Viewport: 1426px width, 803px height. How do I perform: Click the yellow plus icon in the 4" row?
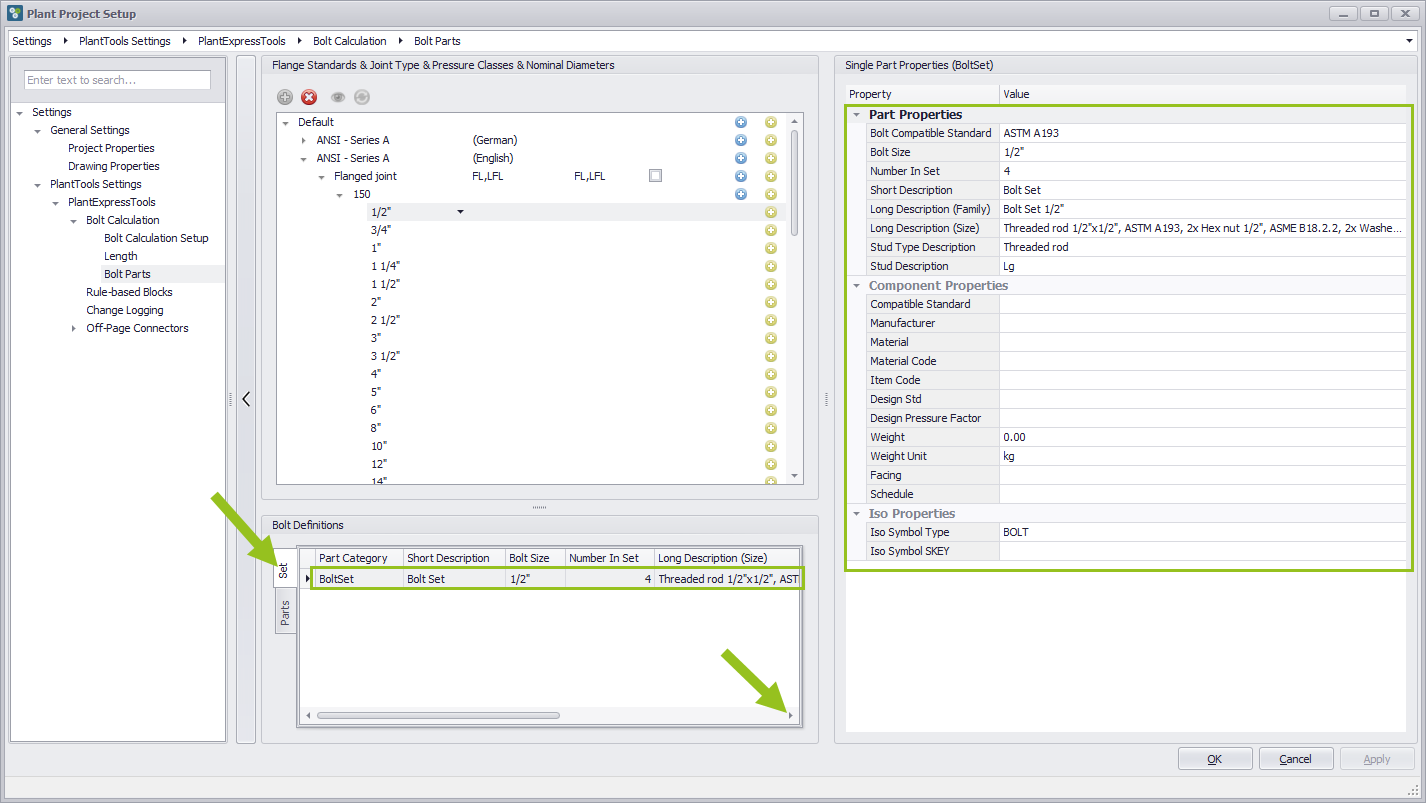click(771, 374)
